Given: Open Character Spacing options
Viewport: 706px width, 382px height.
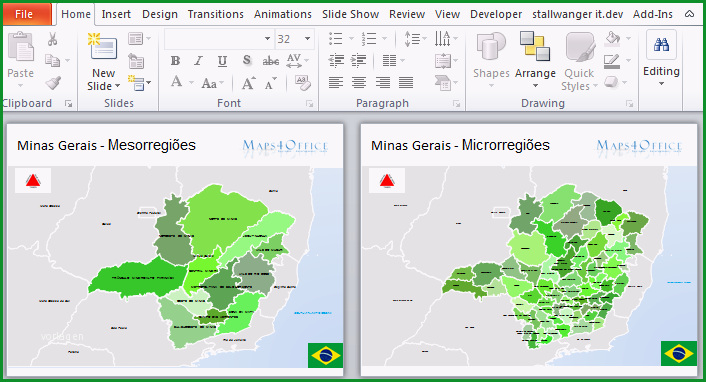Looking at the screenshot, I should [x=294, y=60].
